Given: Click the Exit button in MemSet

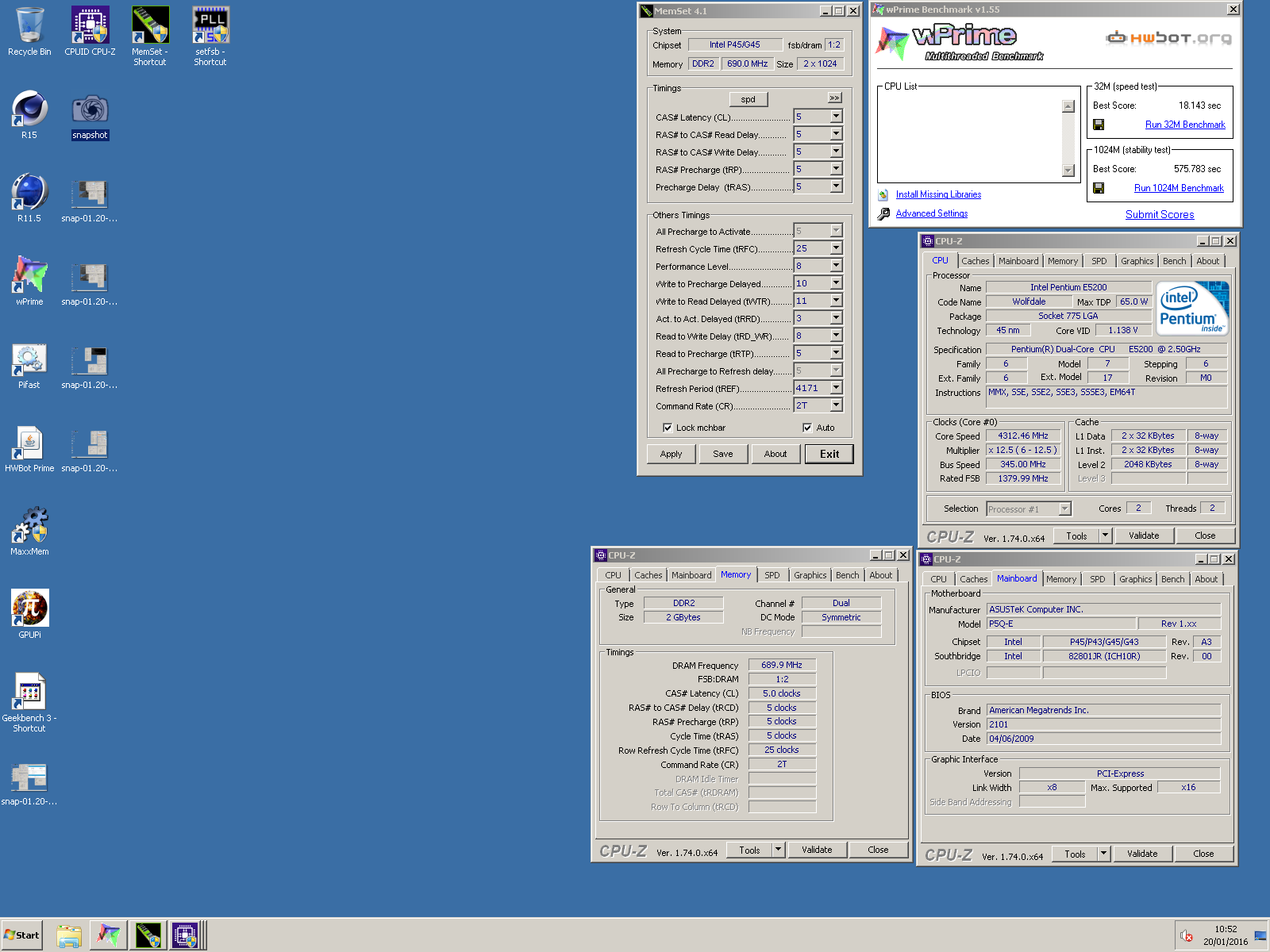Looking at the screenshot, I should pyautogui.click(x=829, y=454).
